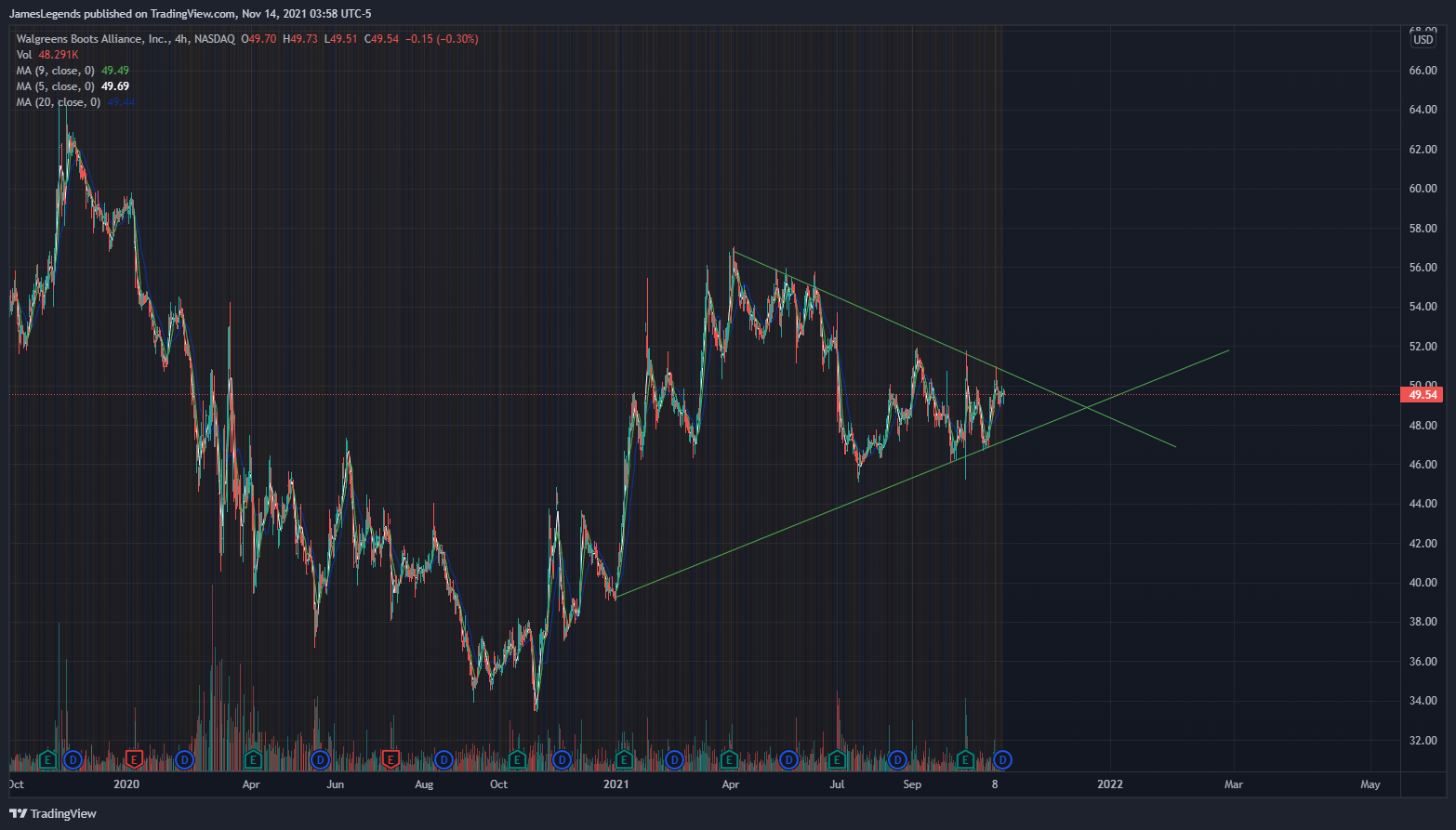This screenshot has height=830, width=1456.
Task: Click the dividend marker in February 2020
Action: click(x=184, y=760)
